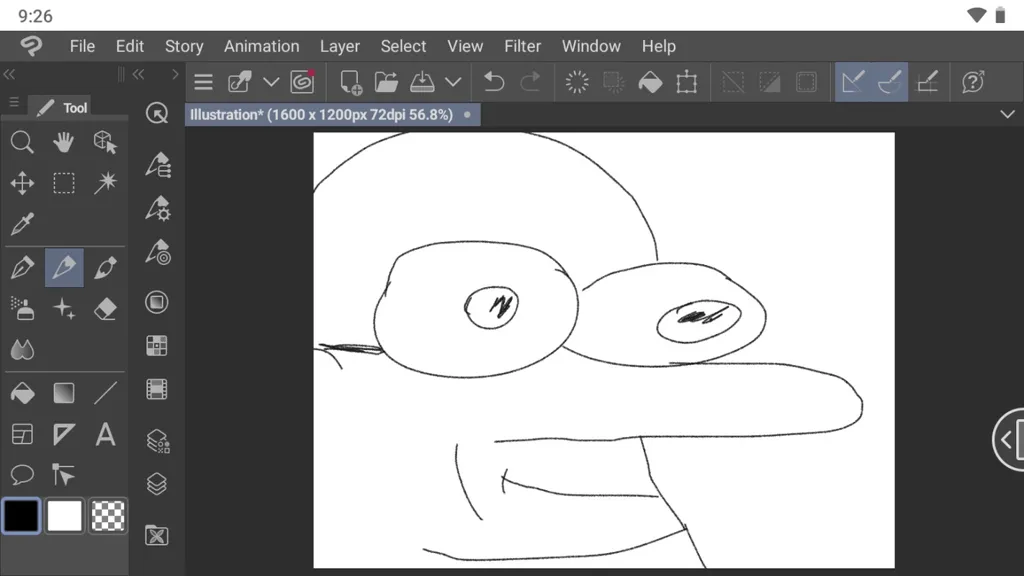Image resolution: width=1024 pixels, height=576 pixels.
Task: Collapse the palette dock double-left chevron
Action: tap(138, 74)
